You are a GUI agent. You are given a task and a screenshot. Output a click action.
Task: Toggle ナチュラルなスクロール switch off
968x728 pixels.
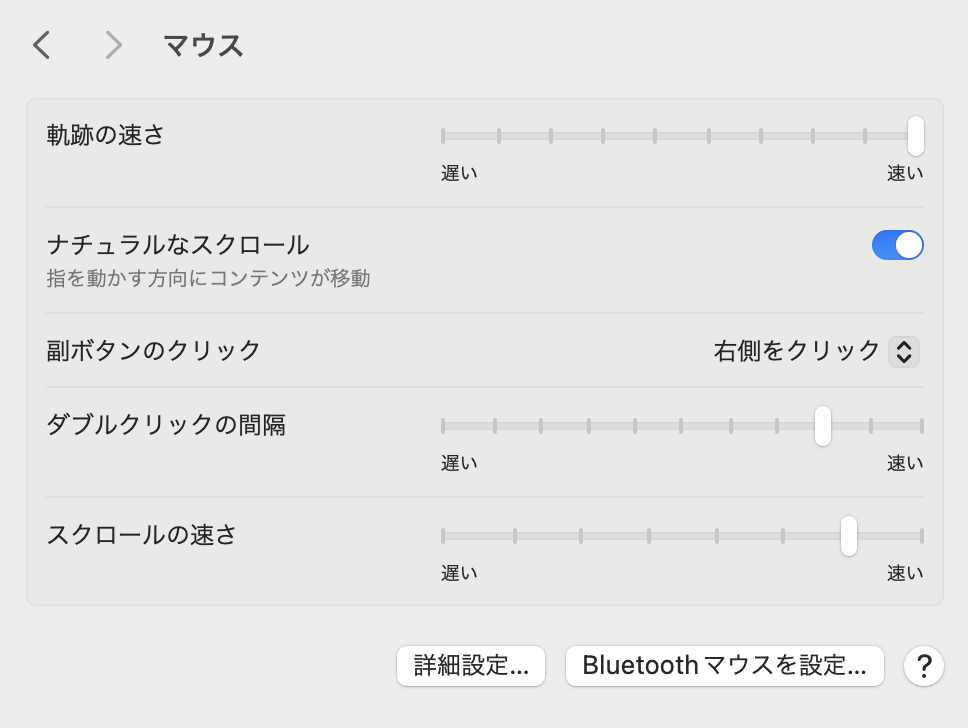(897, 245)
